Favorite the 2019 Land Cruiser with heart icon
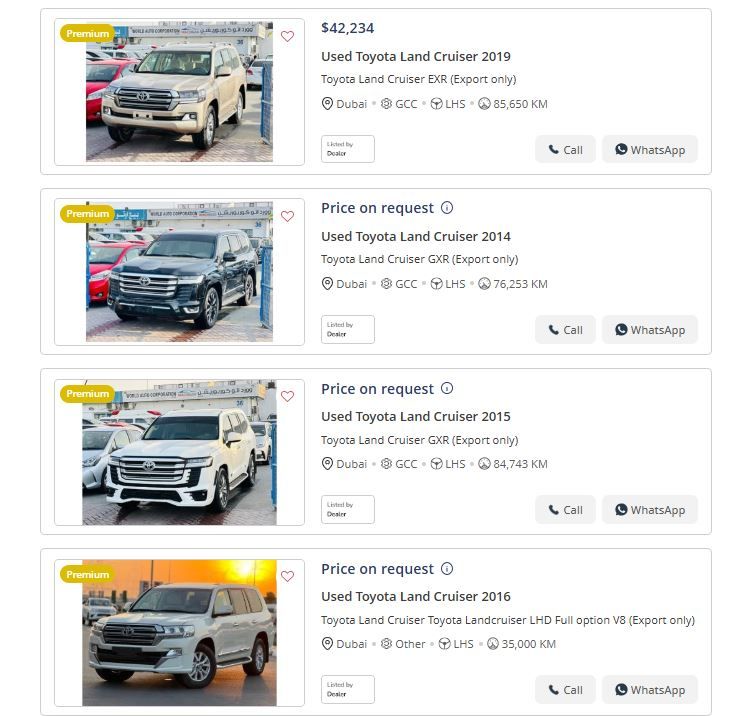756x716 pixels. point(287,36)
